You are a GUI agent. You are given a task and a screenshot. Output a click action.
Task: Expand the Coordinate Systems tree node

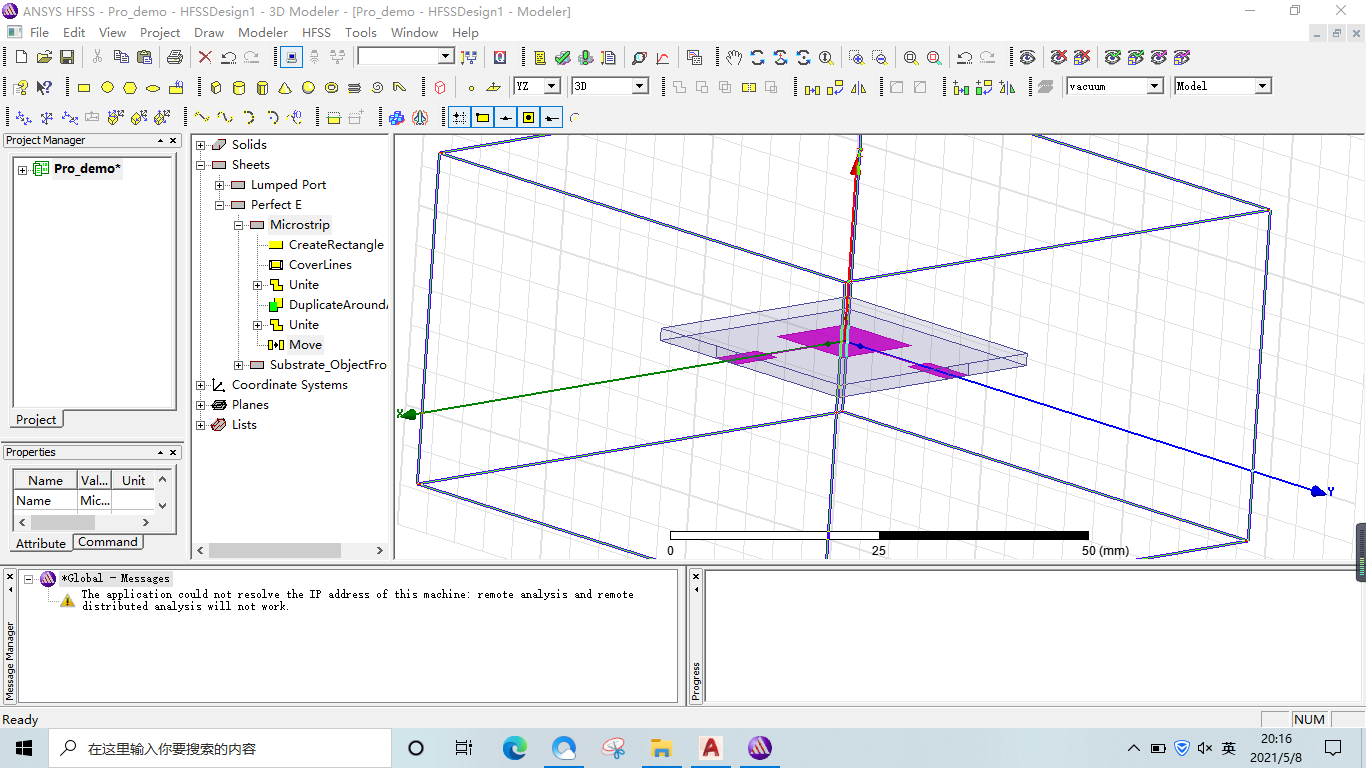[199, 385]
